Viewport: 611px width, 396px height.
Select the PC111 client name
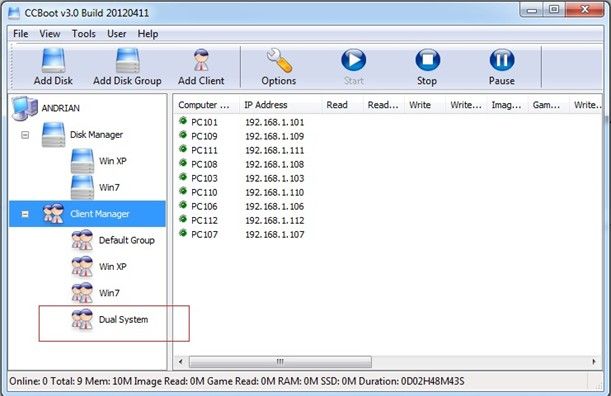pyautogui.click(x=204, y=150)
